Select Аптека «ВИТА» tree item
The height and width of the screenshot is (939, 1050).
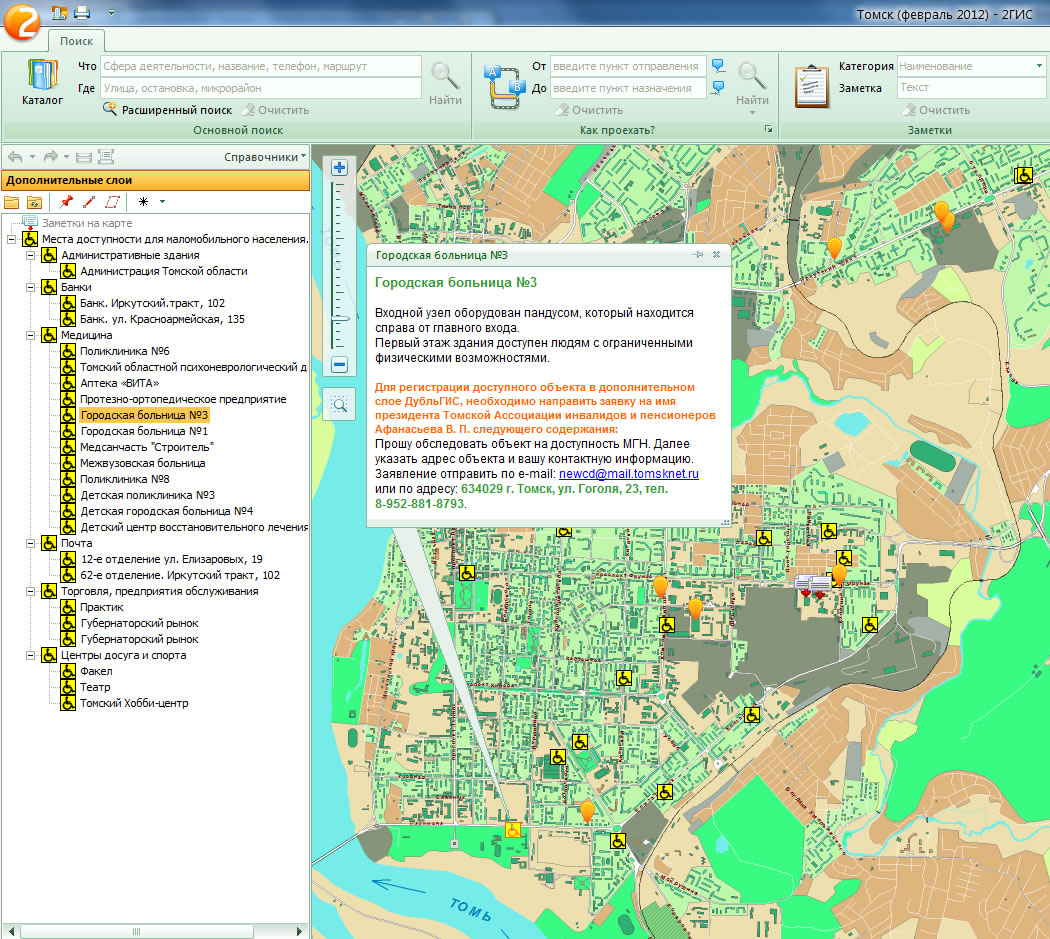pos(119,383)
